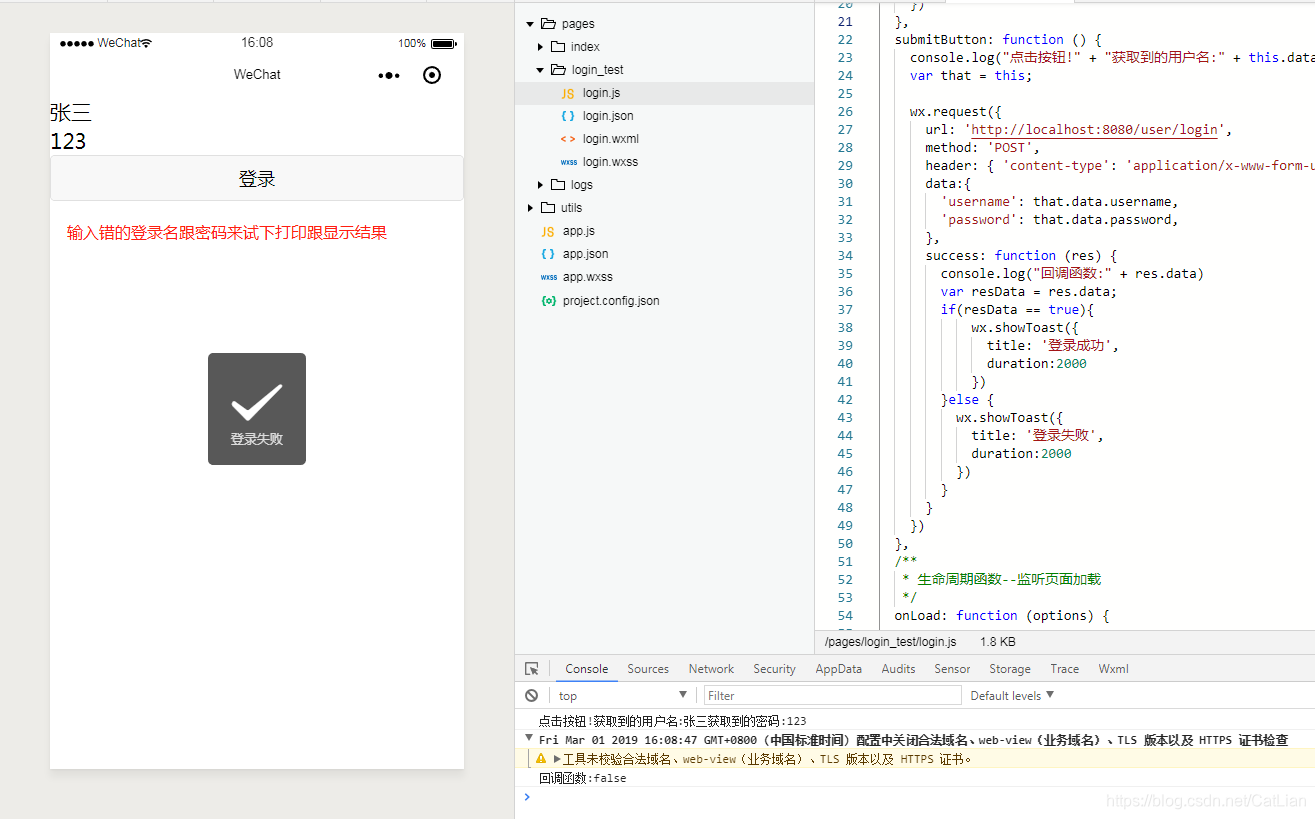The height and width of the screenshot is (819, 1315).
Task: Expand the utils folder arrow
Action: pyautogui.click(x=531, y=207)
